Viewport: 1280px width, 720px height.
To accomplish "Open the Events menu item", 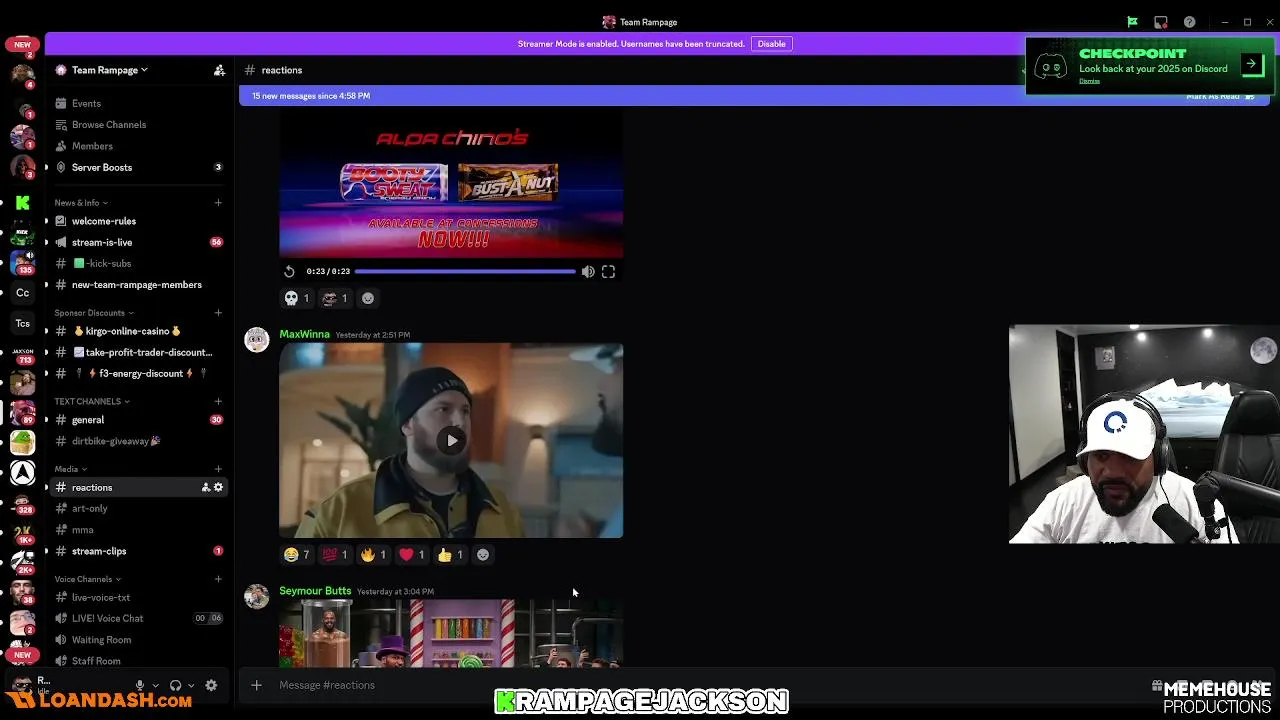I will [x=138, y=103].
